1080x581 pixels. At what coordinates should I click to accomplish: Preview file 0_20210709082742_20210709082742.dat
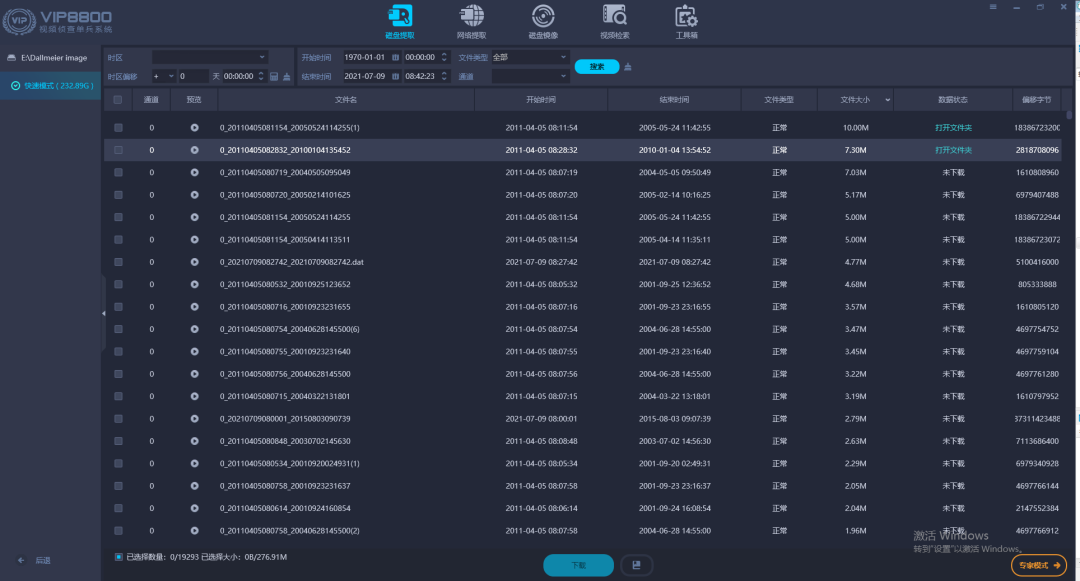tap(194, 262)
